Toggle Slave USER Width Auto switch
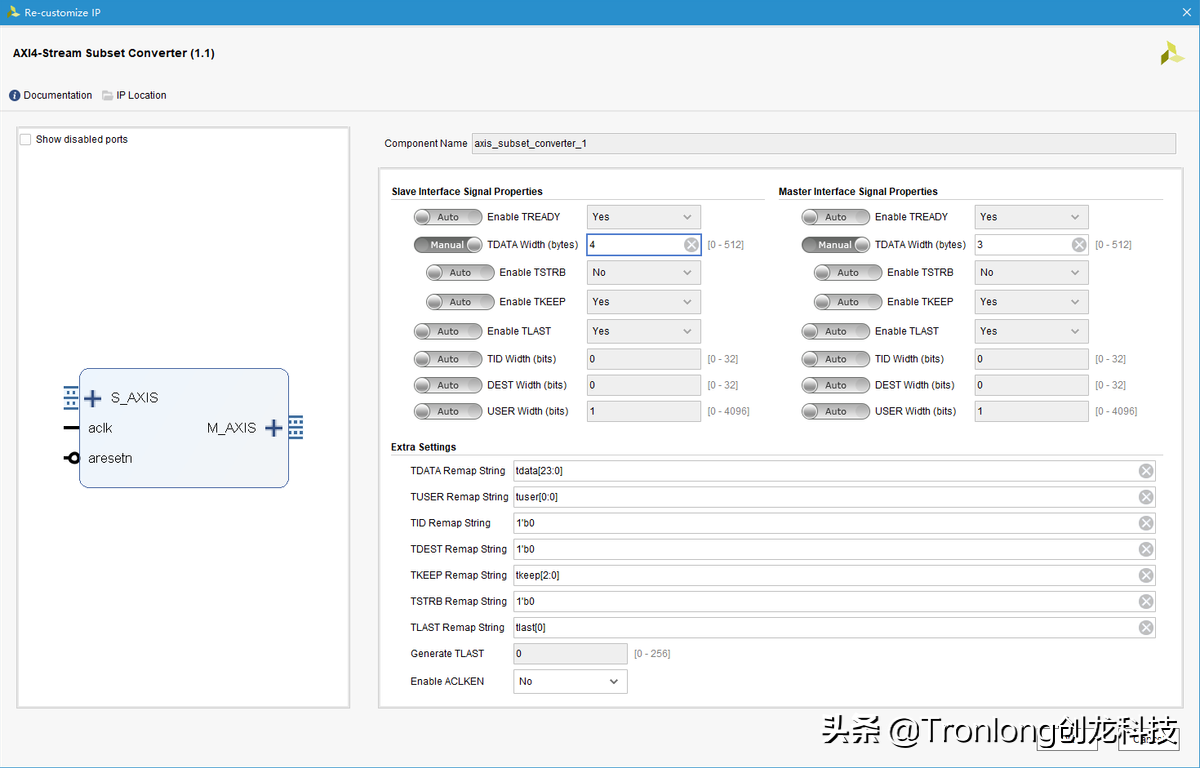This screenshot has width=1200, height=768. click(448, 411)
